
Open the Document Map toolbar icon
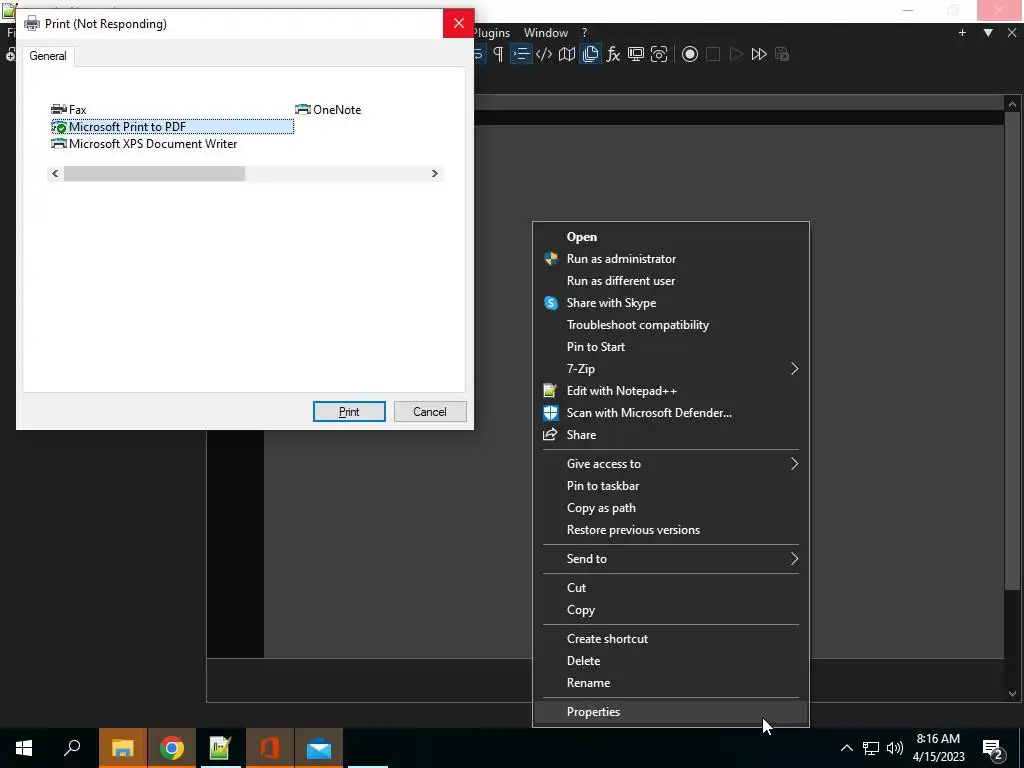pyautogui.click(x=567, y=54)
